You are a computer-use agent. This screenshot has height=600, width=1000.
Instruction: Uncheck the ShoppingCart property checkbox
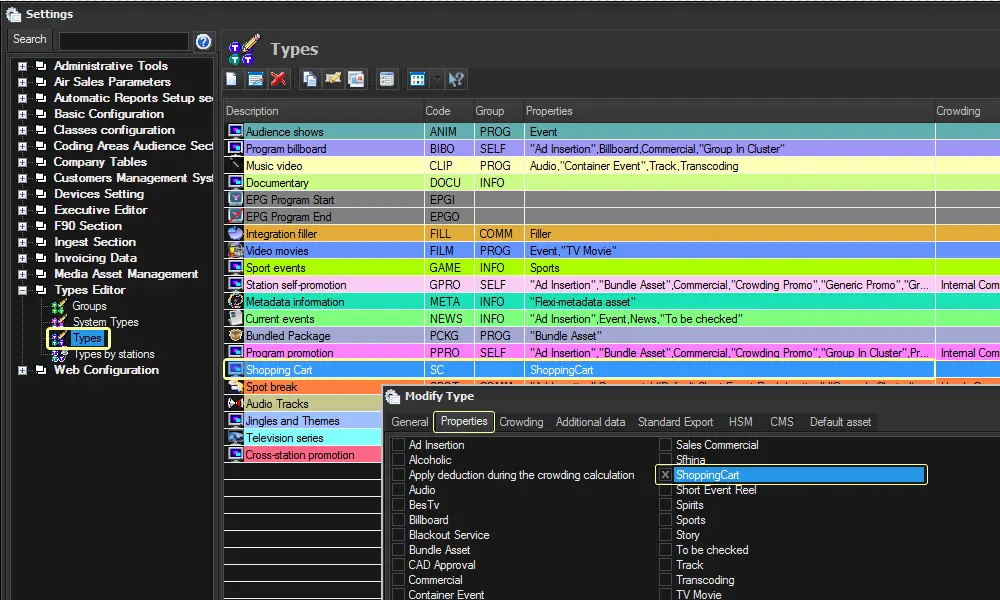[x=665, y=475]
